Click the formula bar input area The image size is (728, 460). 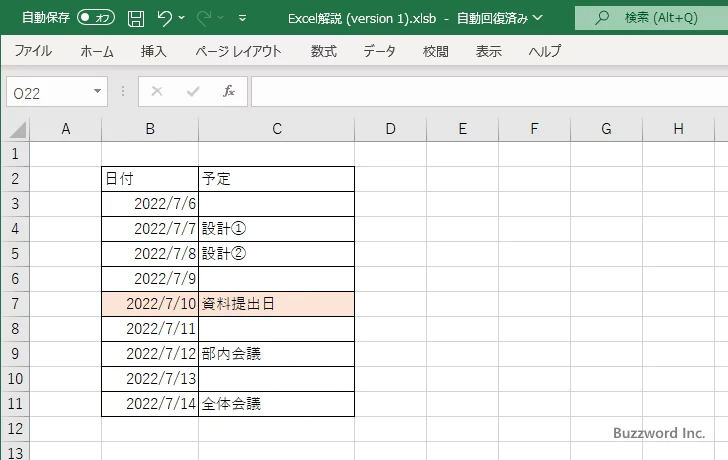point(489,92)
